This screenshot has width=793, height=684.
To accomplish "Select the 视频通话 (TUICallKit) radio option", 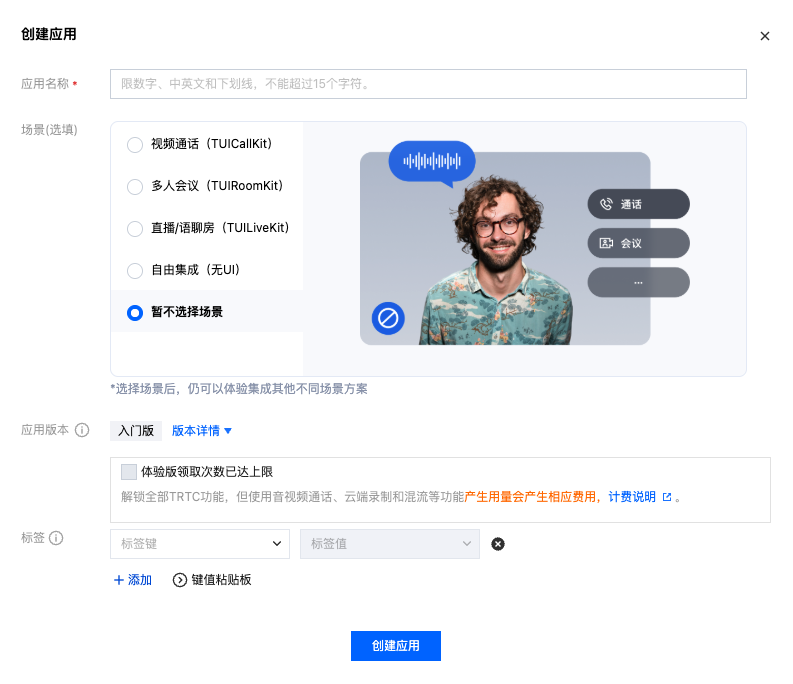I will 135,145.
